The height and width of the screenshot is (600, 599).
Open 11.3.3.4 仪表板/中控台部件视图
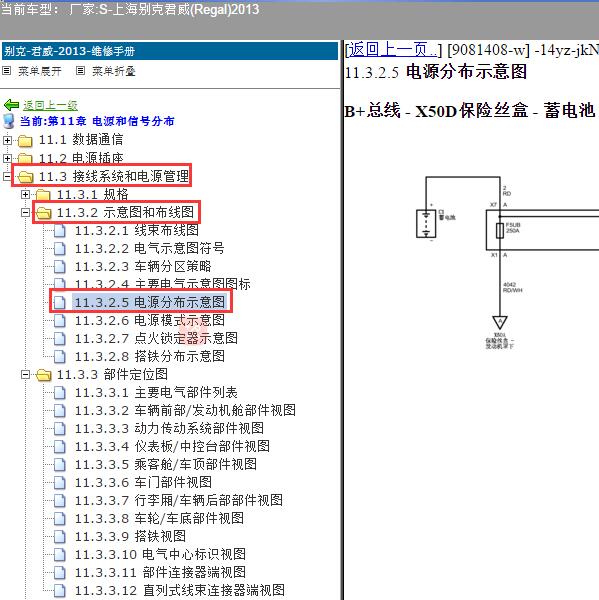[172, 447]
